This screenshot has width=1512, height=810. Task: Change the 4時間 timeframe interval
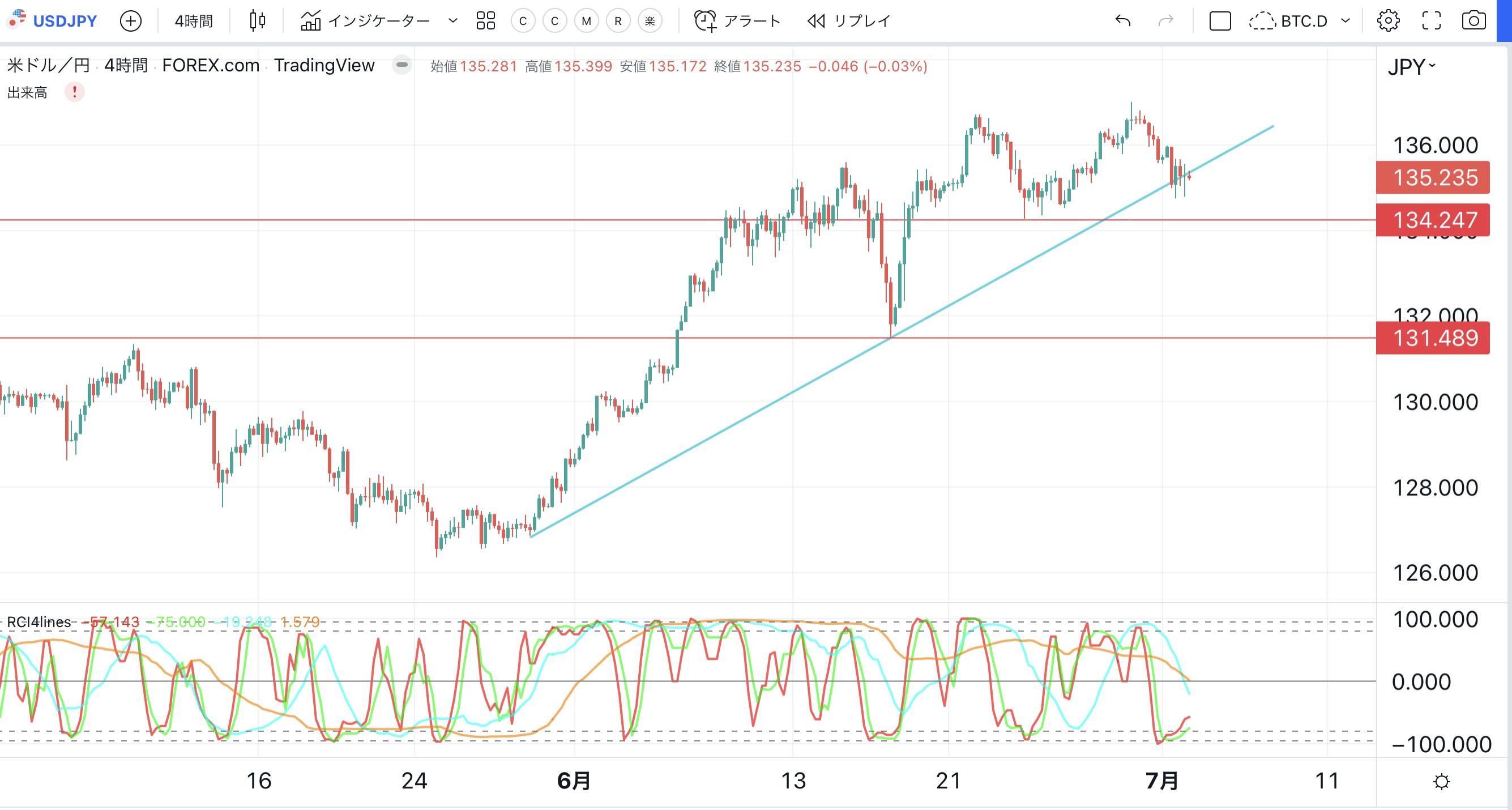pyautogui.click(x=194, y=21)
